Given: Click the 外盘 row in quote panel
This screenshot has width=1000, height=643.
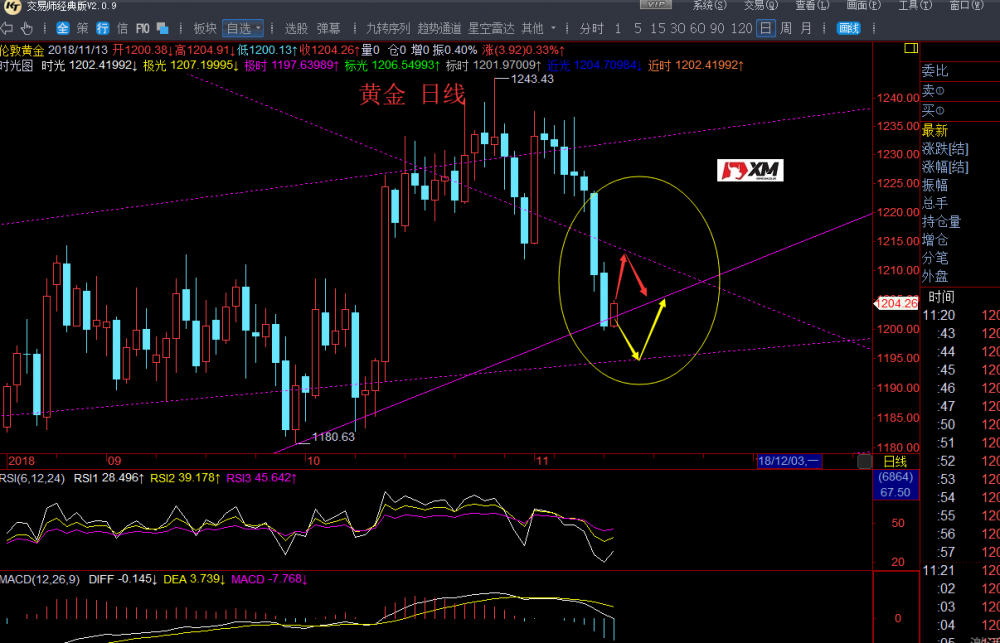Looking at the screenshot, I should [x=935, y=276].
